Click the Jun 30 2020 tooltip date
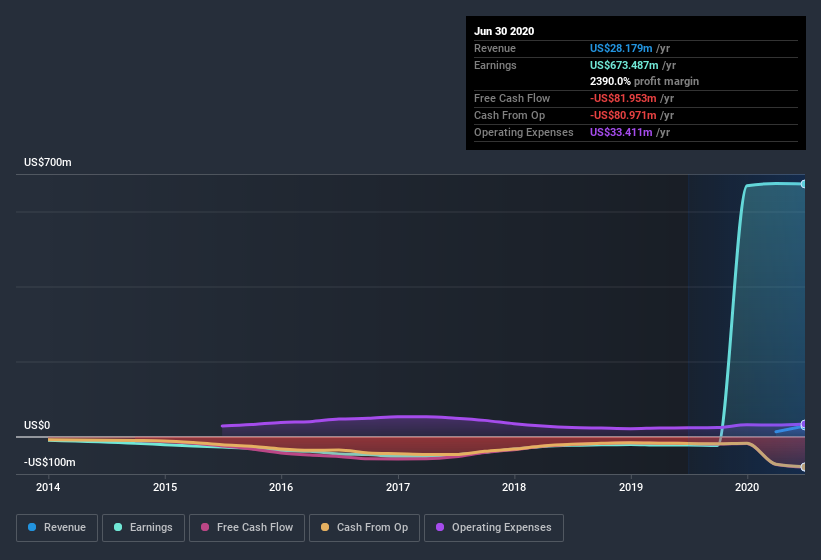Screen dimensions: 821x560 (504, 31)
